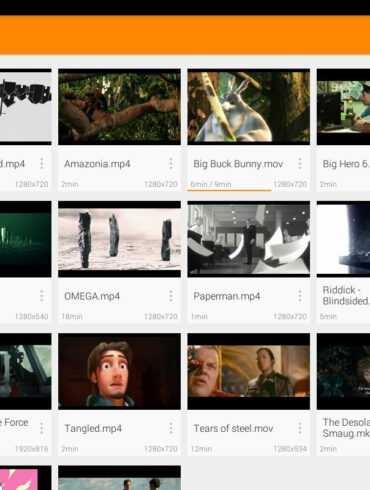
Task: Open the Riddick - Blindsided video thumbnail
Action: click(x=343, y=239)
